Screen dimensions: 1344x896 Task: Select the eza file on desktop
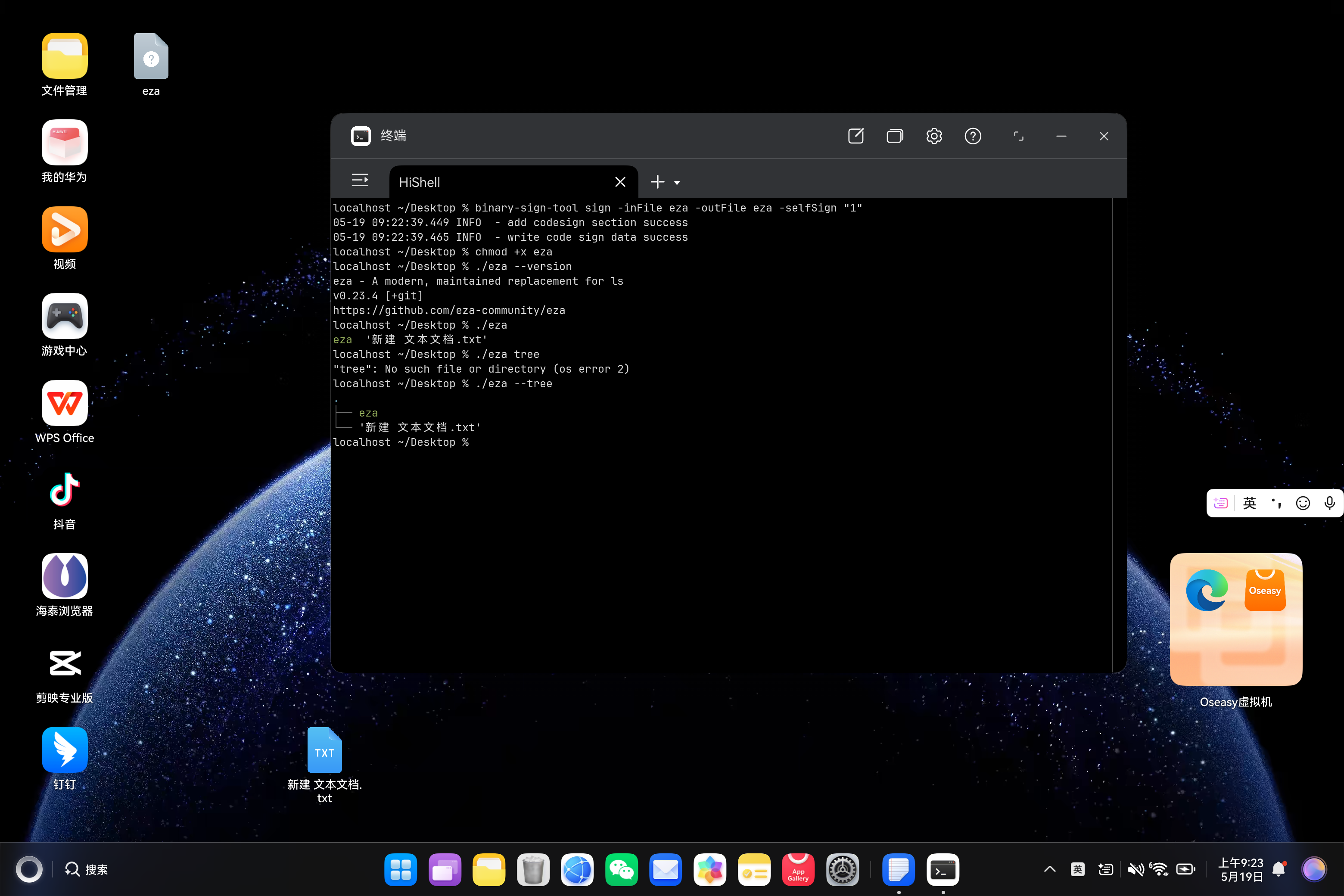[151, 65]
